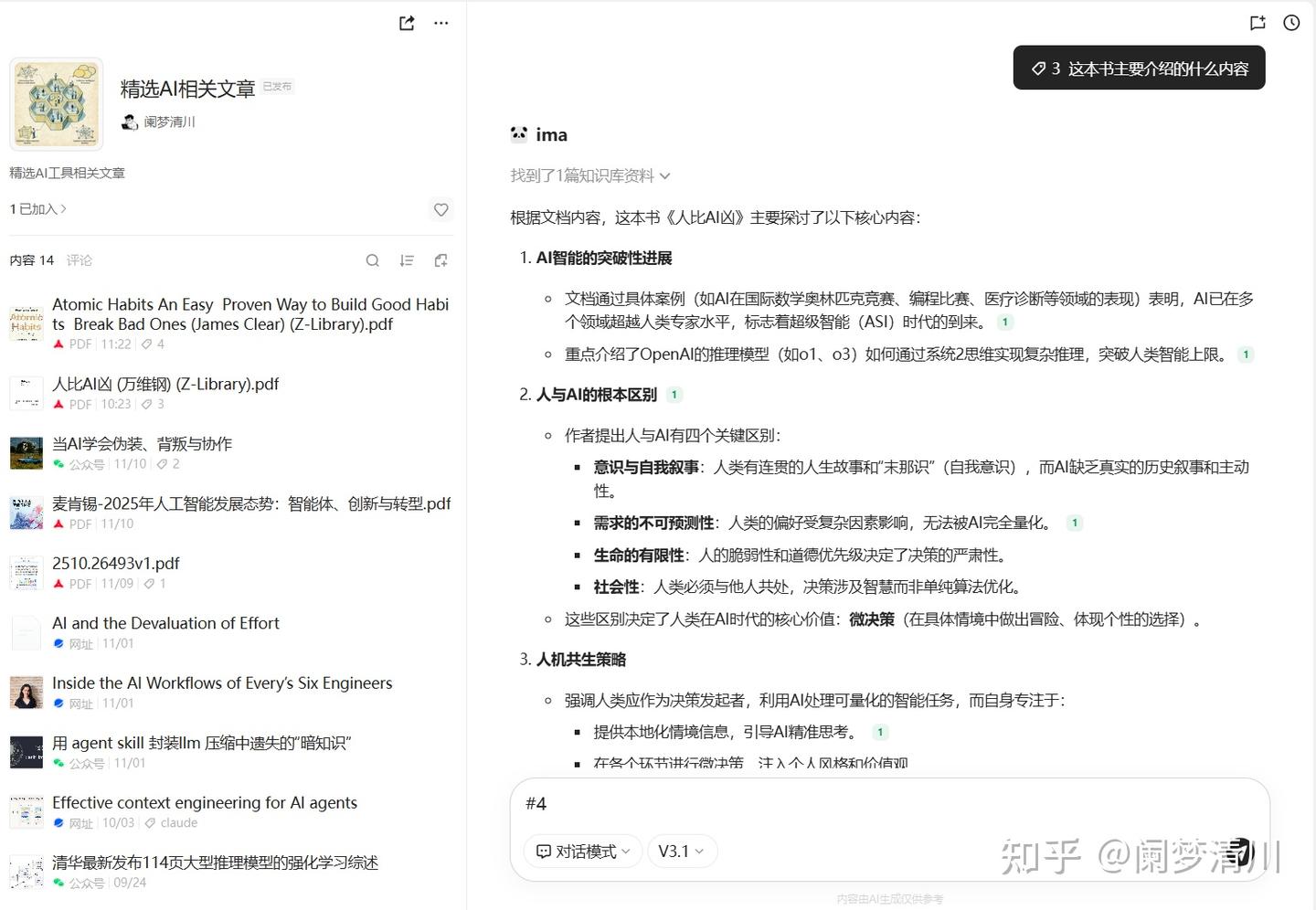Switch to the 评论 tab
The image size is (1316, 910).
[x=80, y=260]
